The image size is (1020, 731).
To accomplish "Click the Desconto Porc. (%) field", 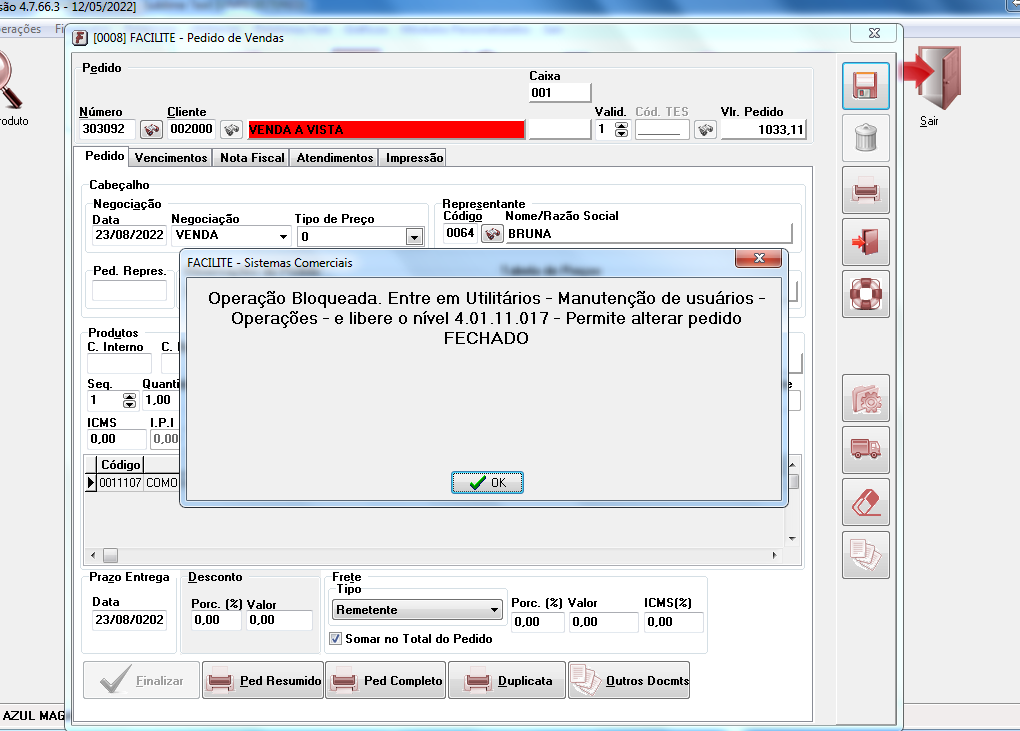I will (216, 620).
